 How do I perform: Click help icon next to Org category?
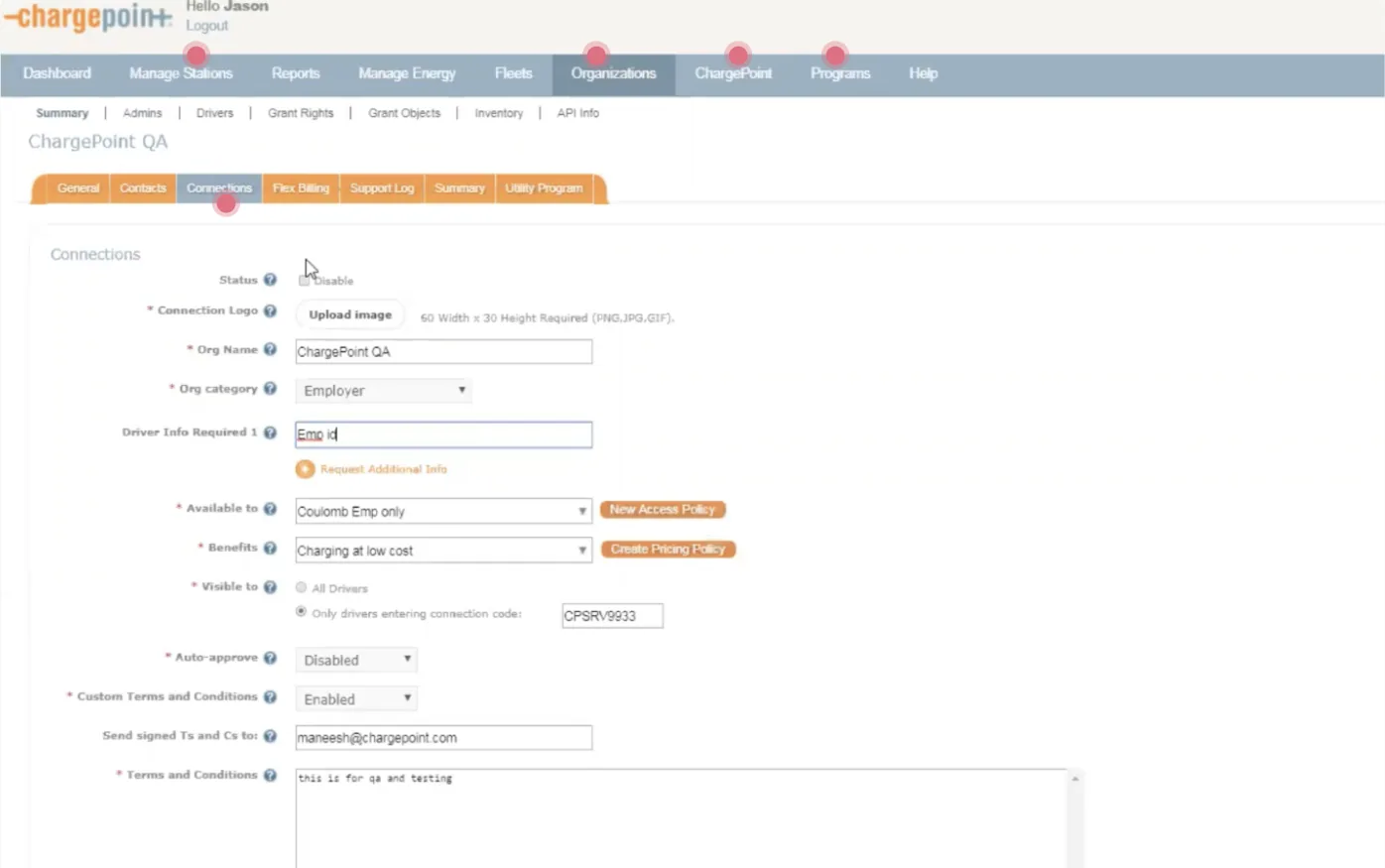[270, 389]
